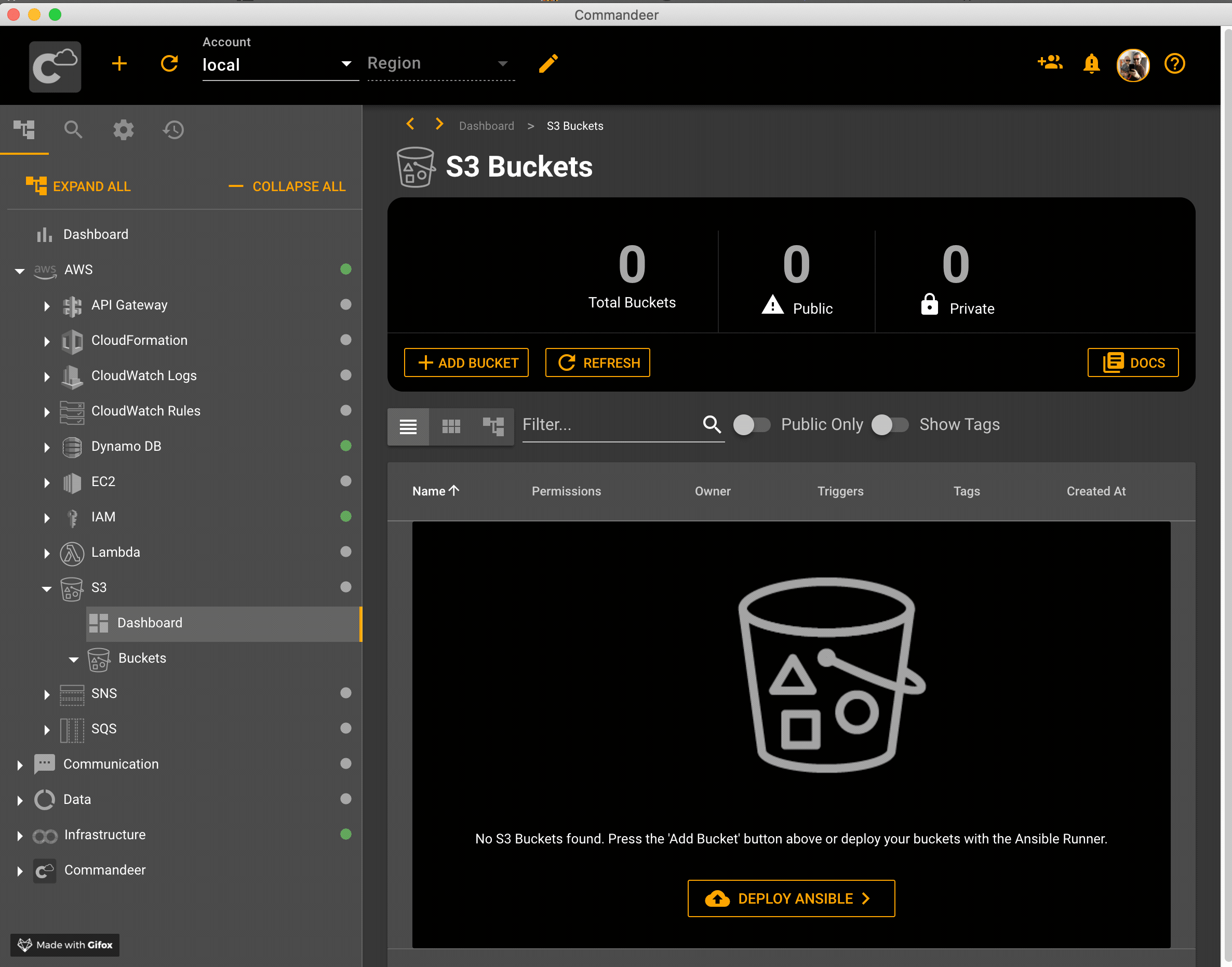Viewport: 1232px width, 967px height.
Task: Open the top-level Dashboard tree item
Action: pyautogui.click(x=96, y=234)
